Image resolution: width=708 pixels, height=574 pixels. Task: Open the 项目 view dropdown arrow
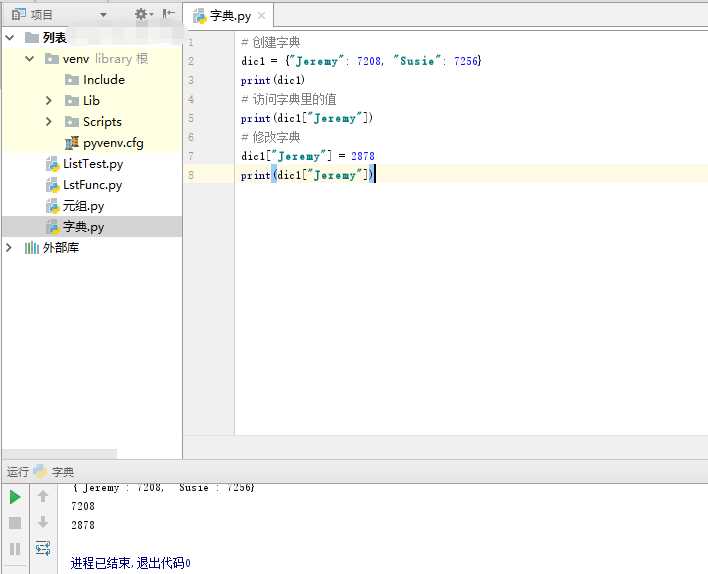(103, 15)
